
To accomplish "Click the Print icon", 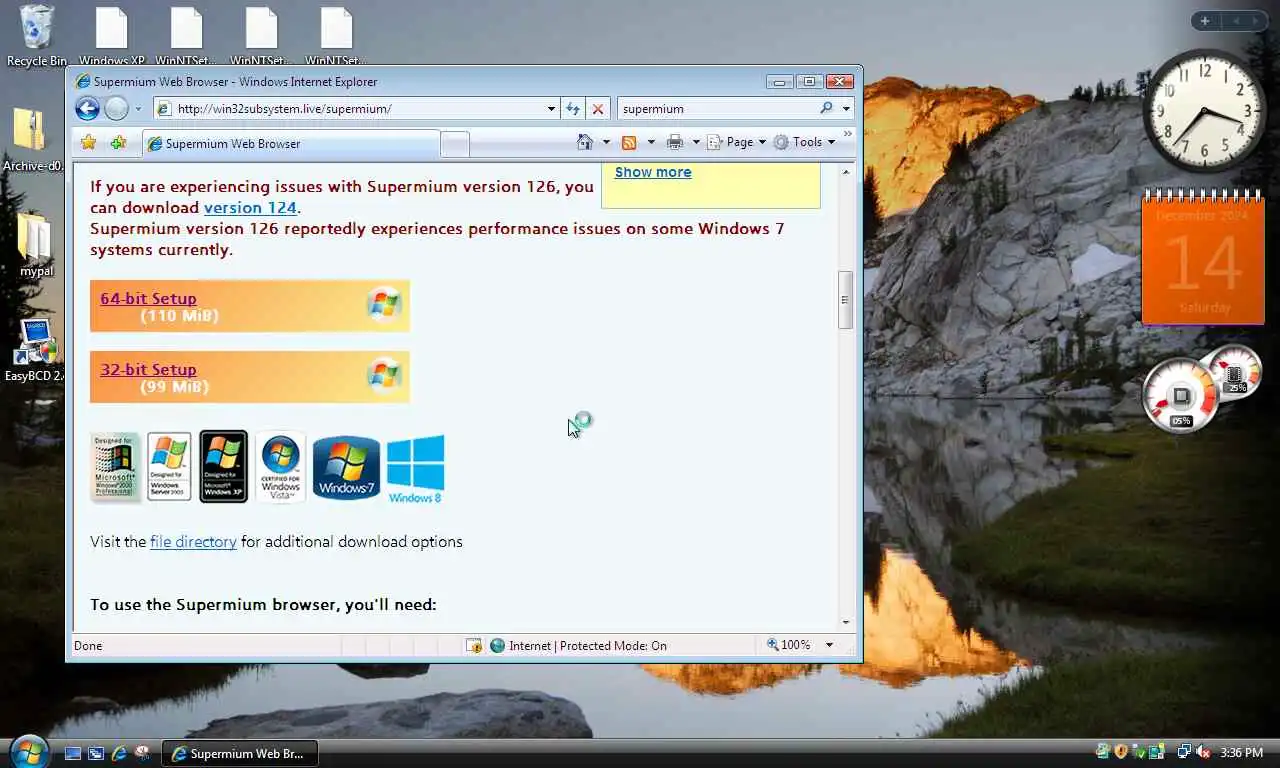I will [675, 142].
